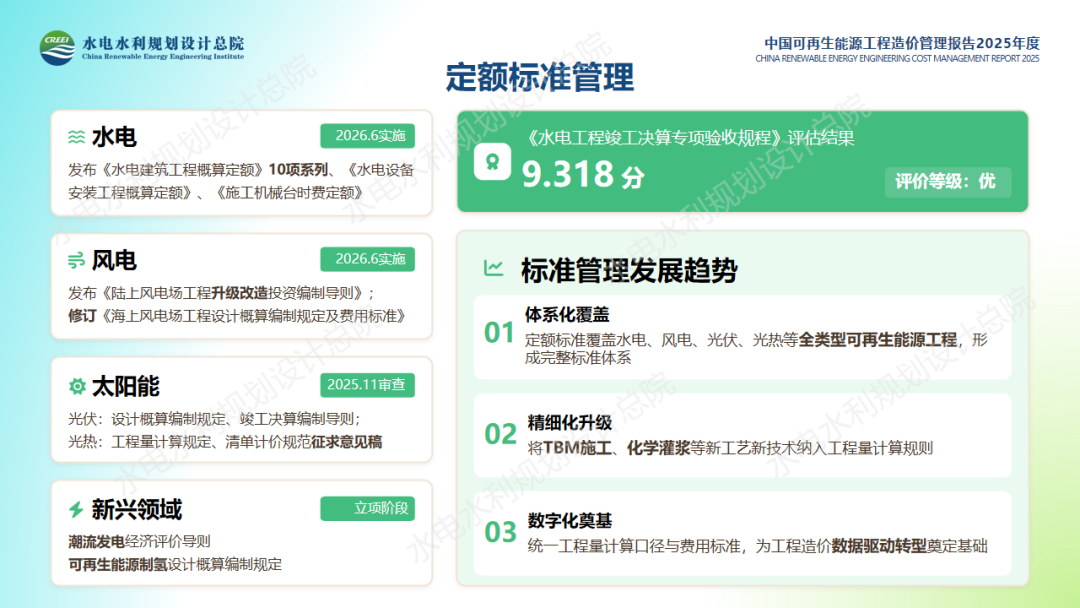Click the CREEI logo emblem

pos(57,48)
